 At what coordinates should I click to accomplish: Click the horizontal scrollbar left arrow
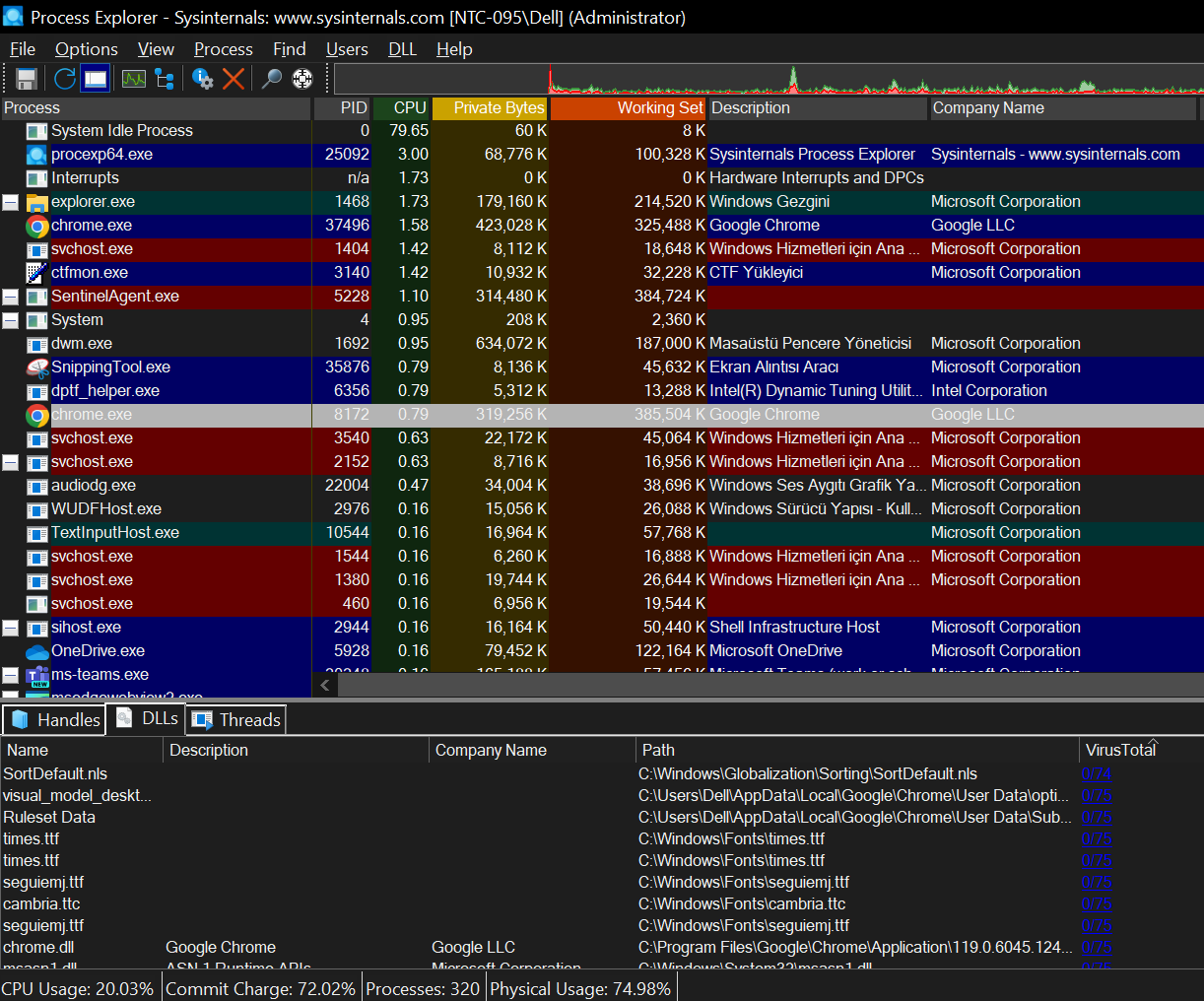coord(326,685)
